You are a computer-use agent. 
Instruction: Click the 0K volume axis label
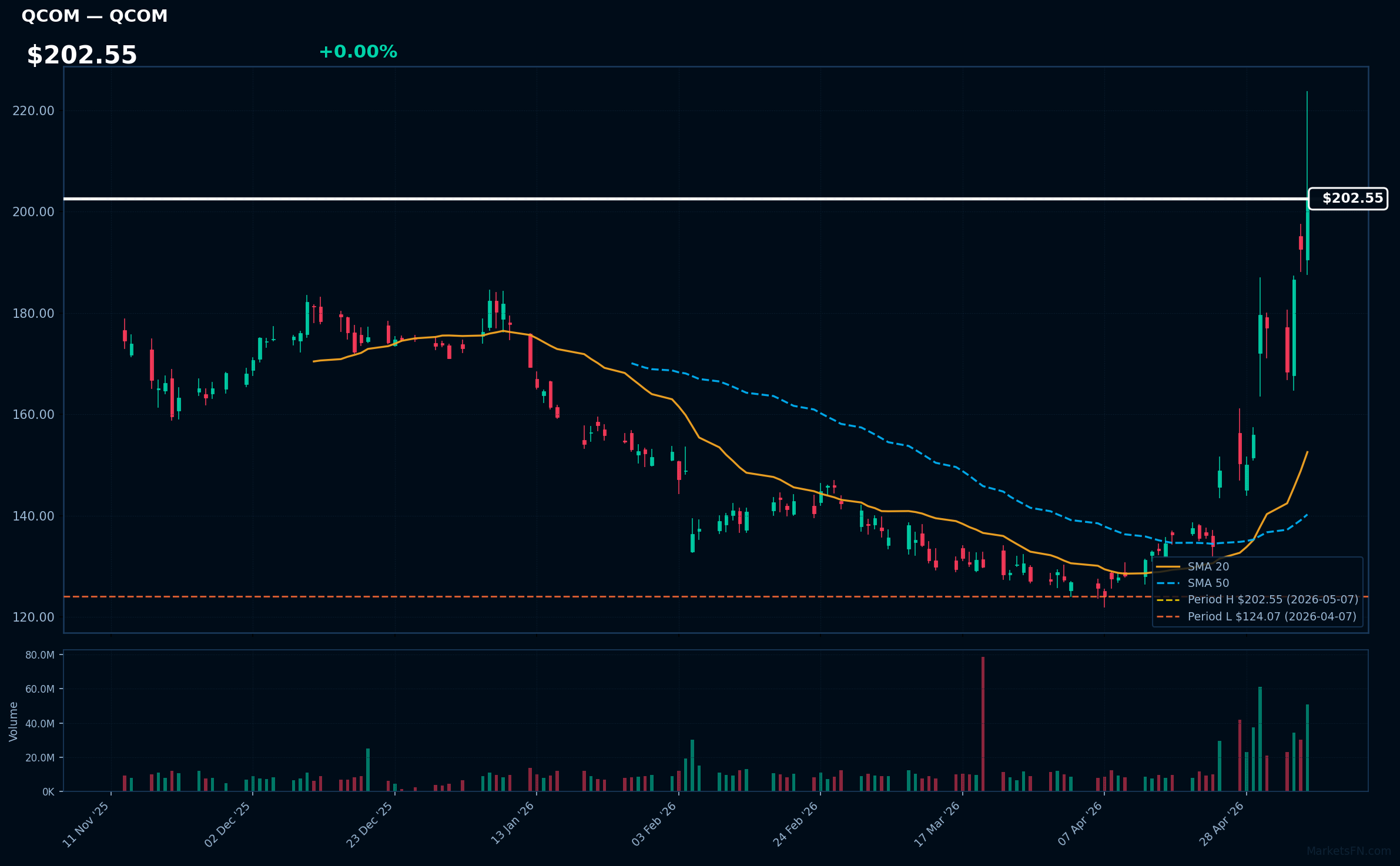click(x=48, y=792)
